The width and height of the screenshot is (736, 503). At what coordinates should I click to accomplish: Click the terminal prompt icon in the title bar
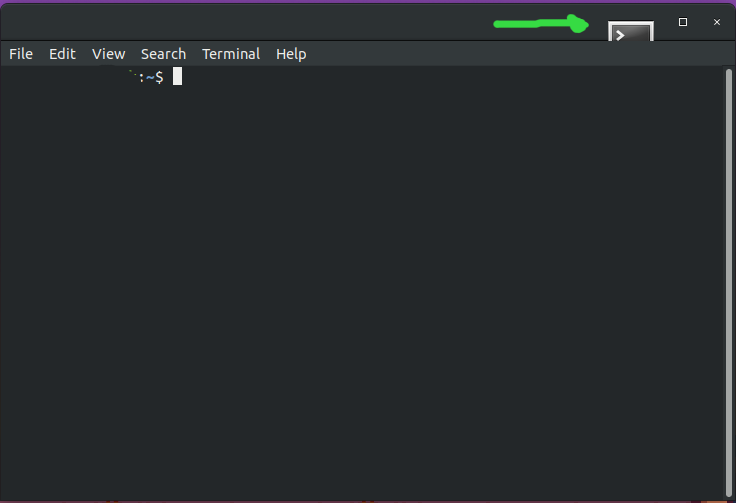[630, 31]
